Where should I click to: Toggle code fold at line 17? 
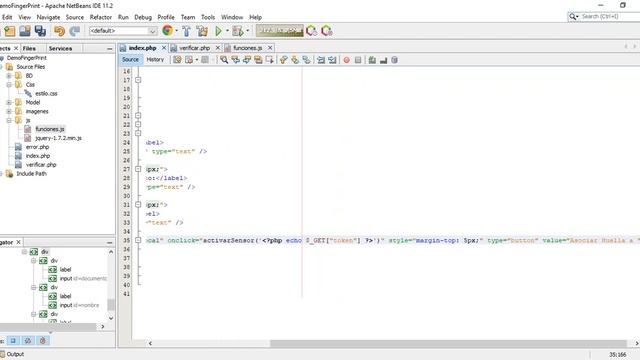(x=138, y=80)
